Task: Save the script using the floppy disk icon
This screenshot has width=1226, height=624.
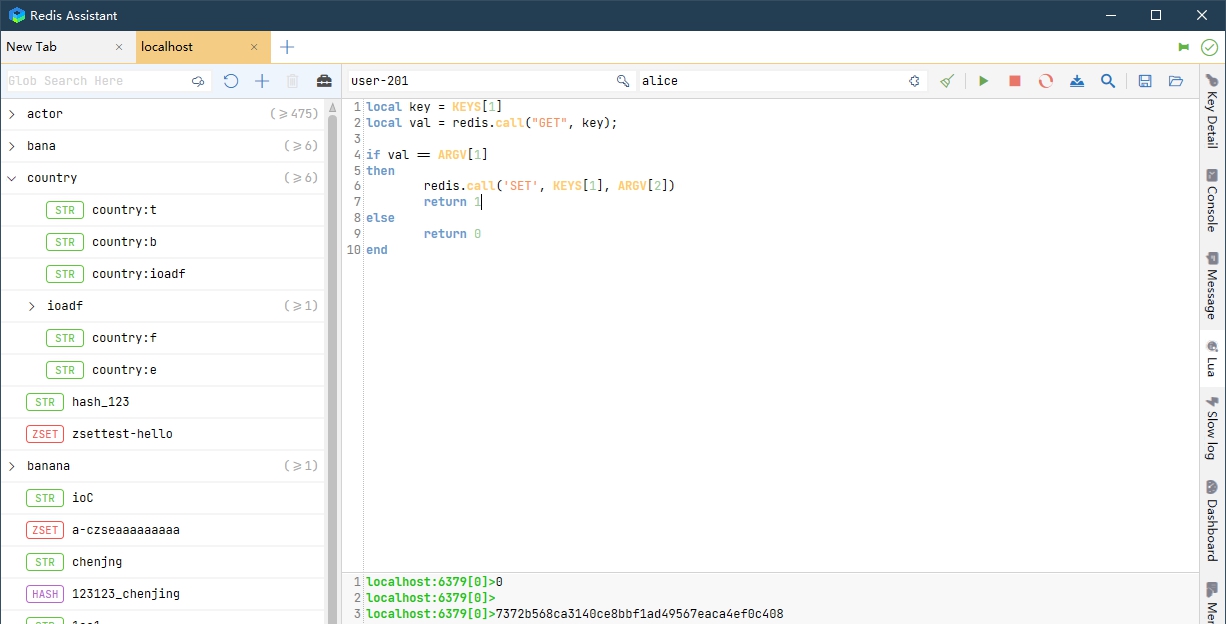Action: click(1145, 81)
